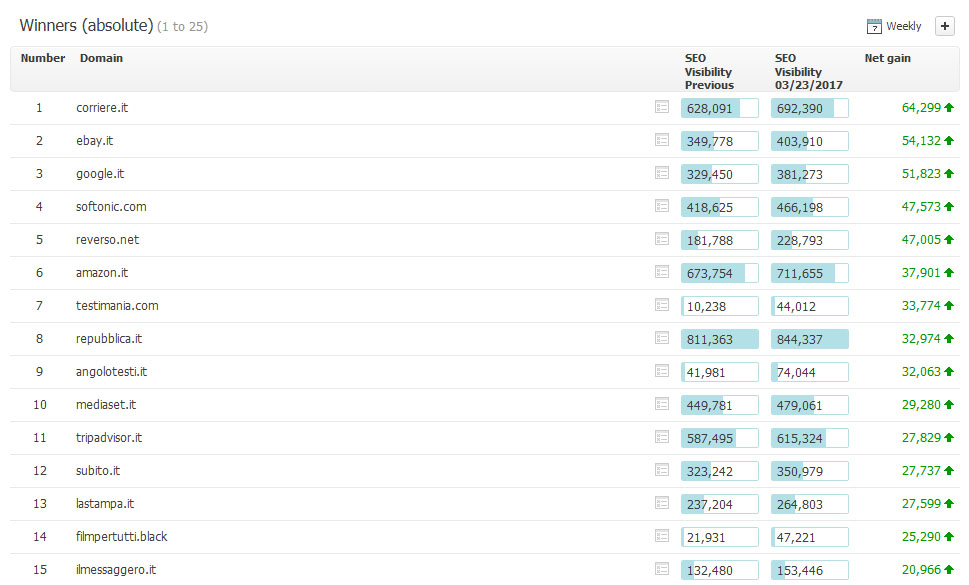Click previous visibility value 449,781
The image size is (969, 585).
click(x=709, y=405)
